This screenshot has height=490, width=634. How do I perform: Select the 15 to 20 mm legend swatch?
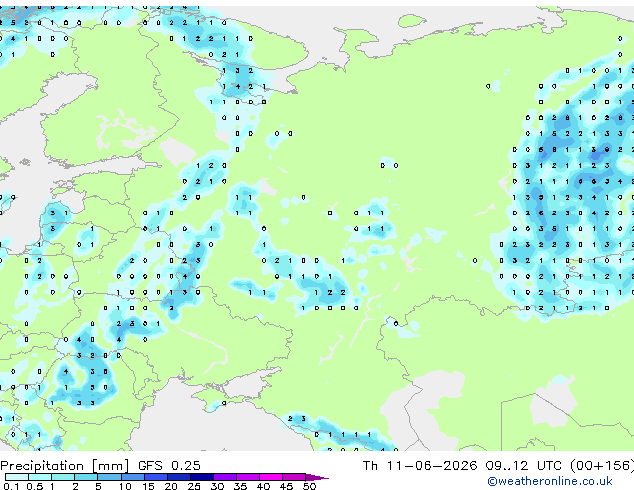click(x=155, y=477)
